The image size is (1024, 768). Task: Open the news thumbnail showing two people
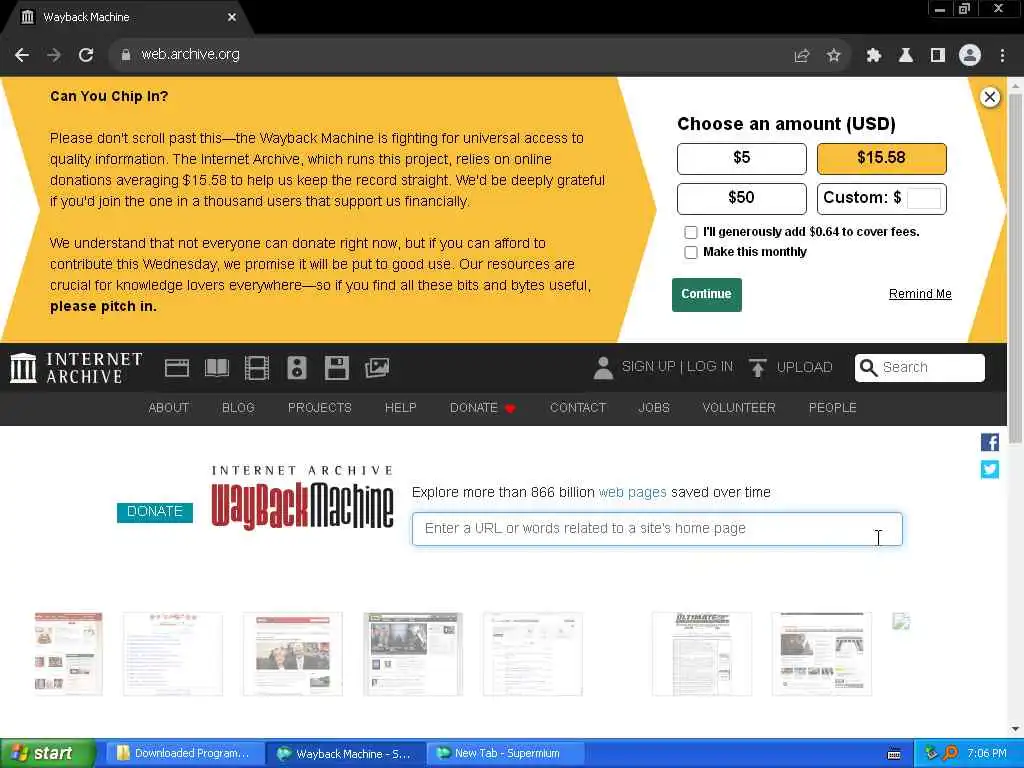click(x=293, y=654)
